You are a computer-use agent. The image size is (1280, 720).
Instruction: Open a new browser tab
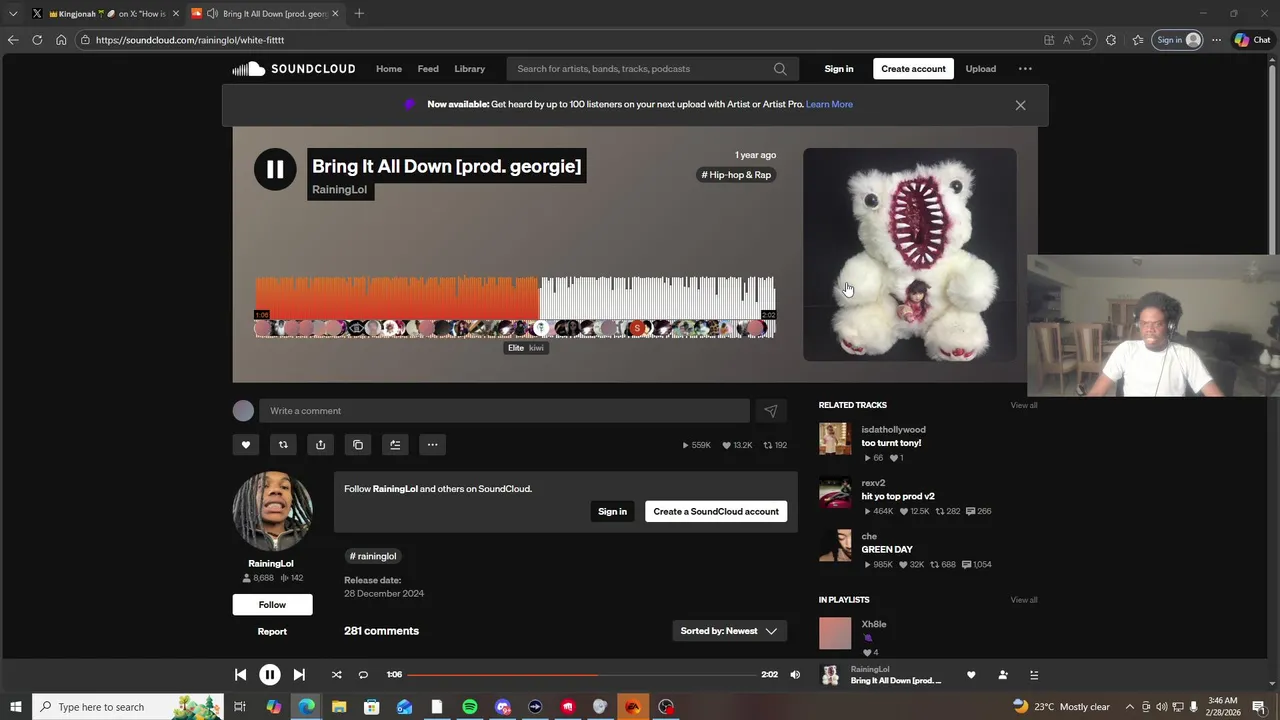click(359, 14)
